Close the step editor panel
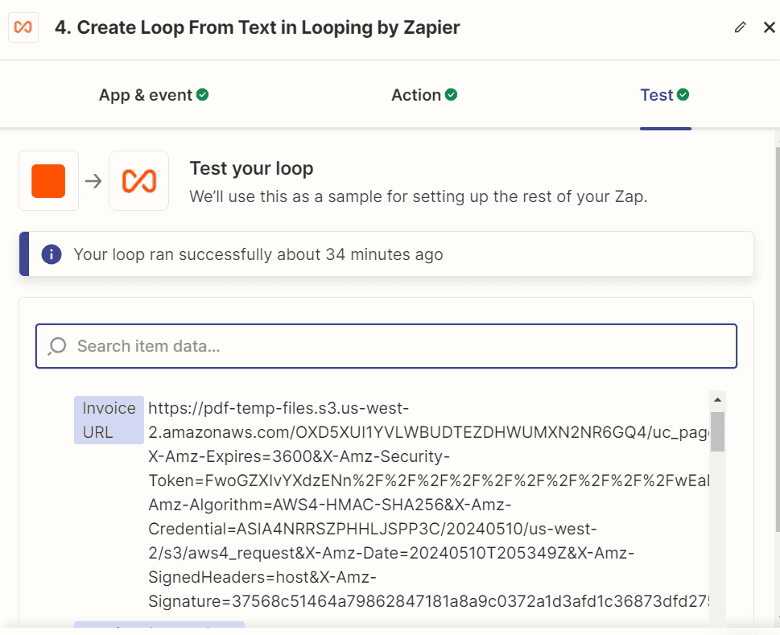The width and height of the screenshot is (780, 635). tap(769, 27)
